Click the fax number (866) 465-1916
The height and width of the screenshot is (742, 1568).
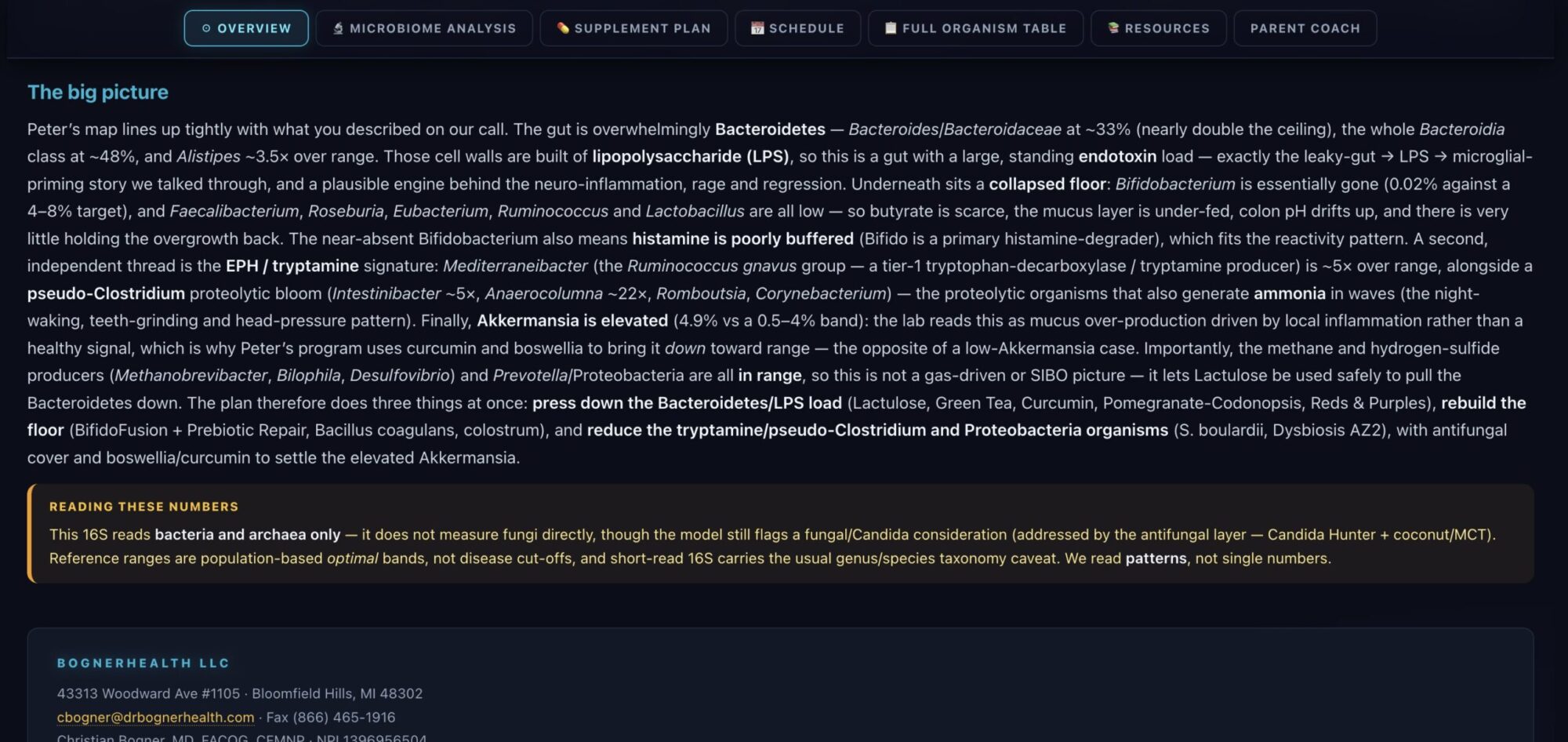point(344,717)
